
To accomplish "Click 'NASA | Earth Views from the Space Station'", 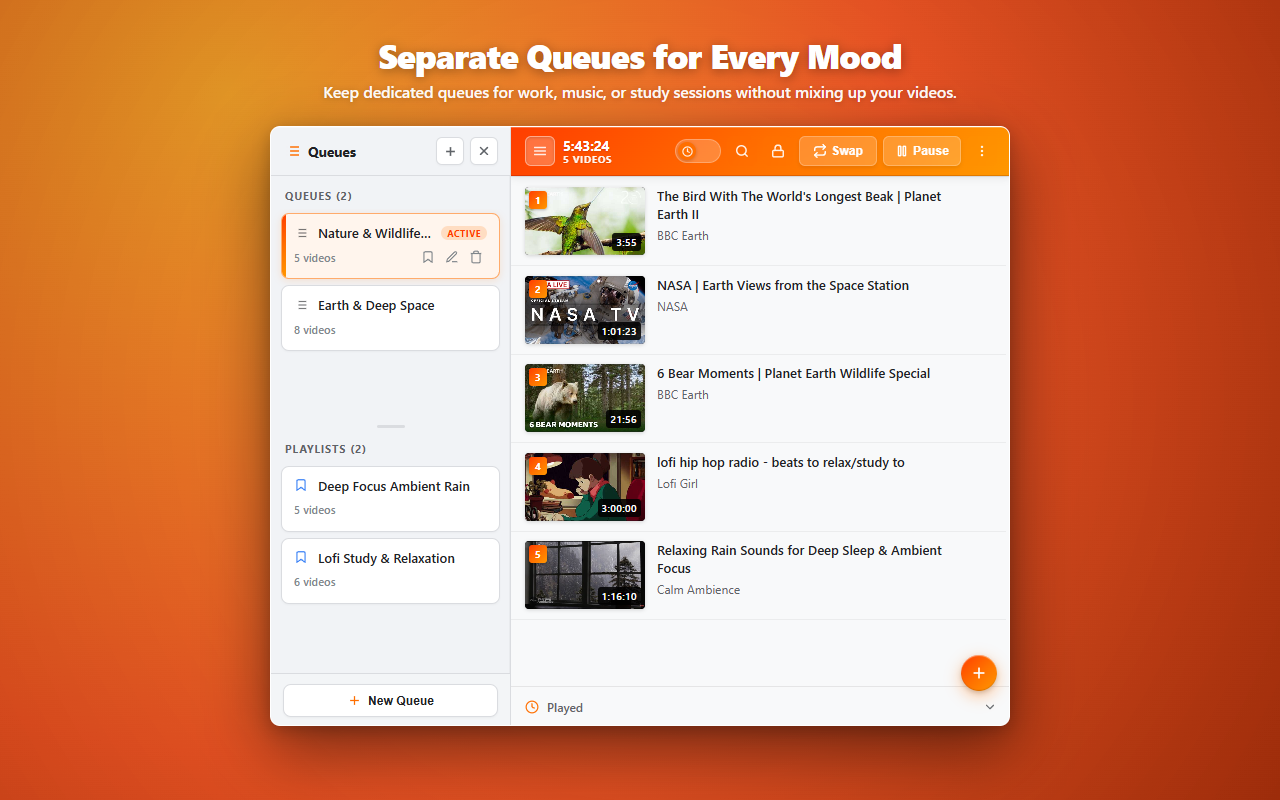I will 783,285.
